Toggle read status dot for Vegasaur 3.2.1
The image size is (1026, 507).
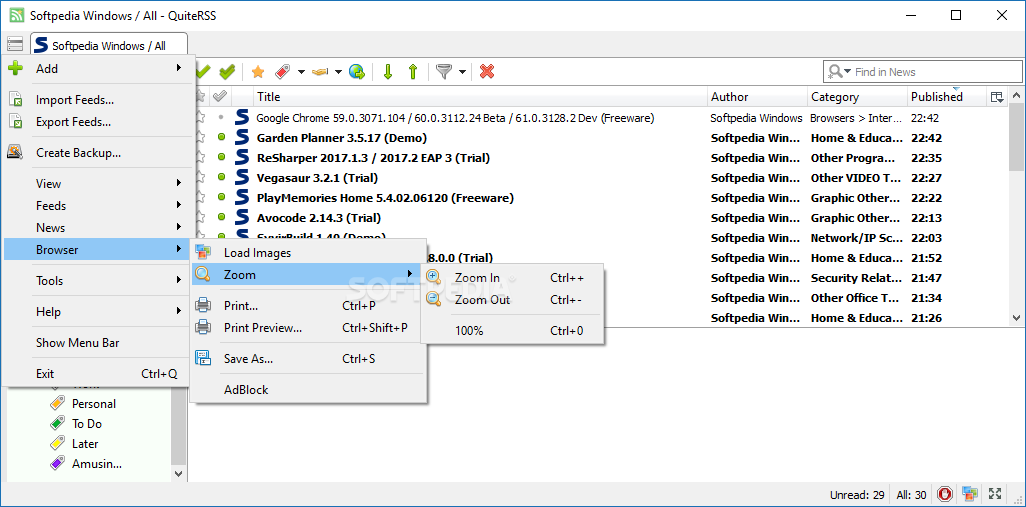221,177
